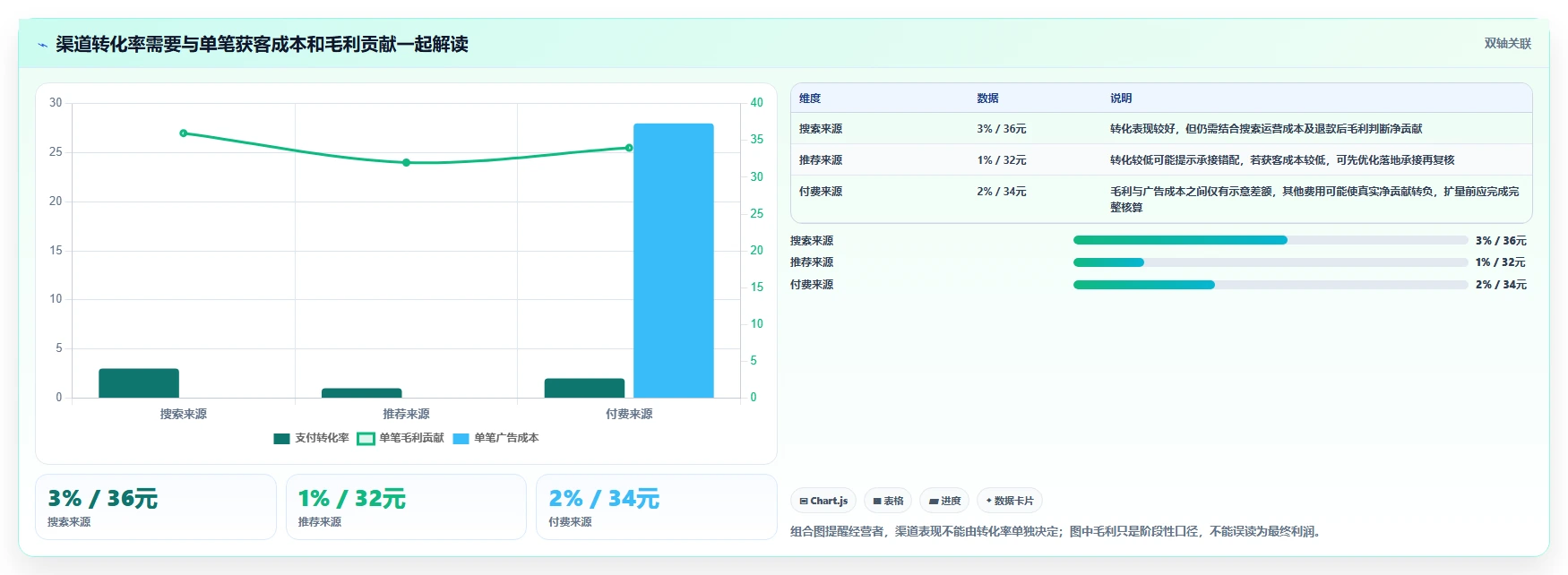Toggle the 单笔毛利贡献 legend entry
The height and width of the screenshot is (575, 1568).
(401, 438)
